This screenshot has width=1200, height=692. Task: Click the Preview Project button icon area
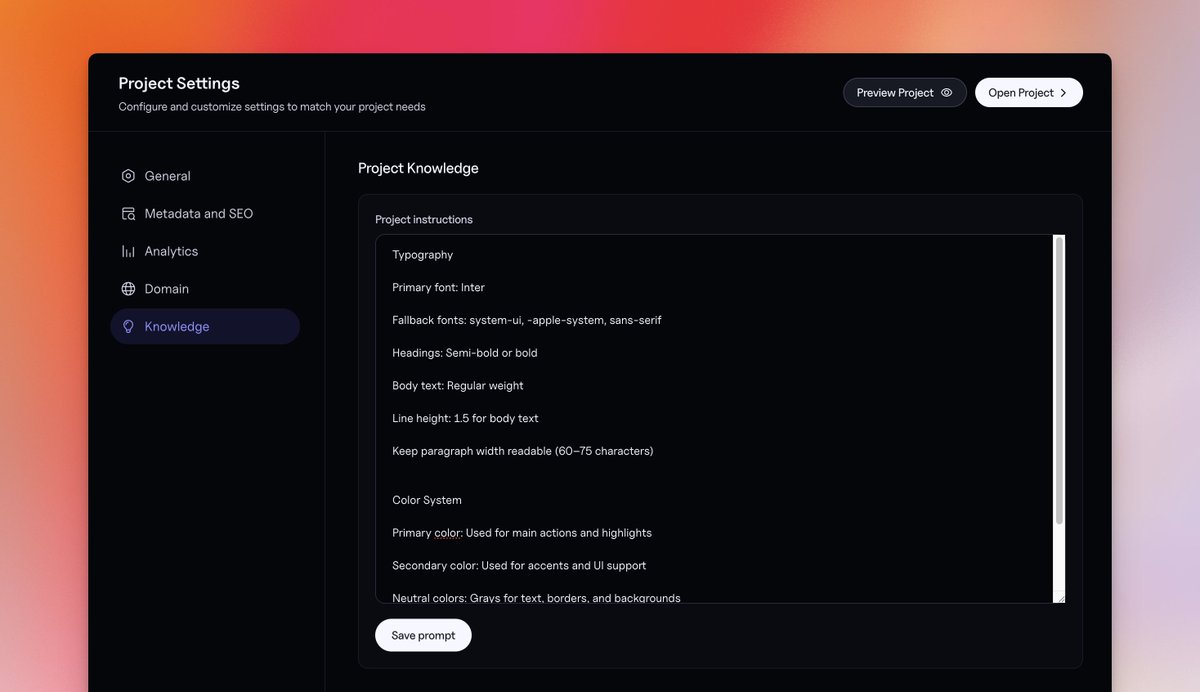click(948, 92)
